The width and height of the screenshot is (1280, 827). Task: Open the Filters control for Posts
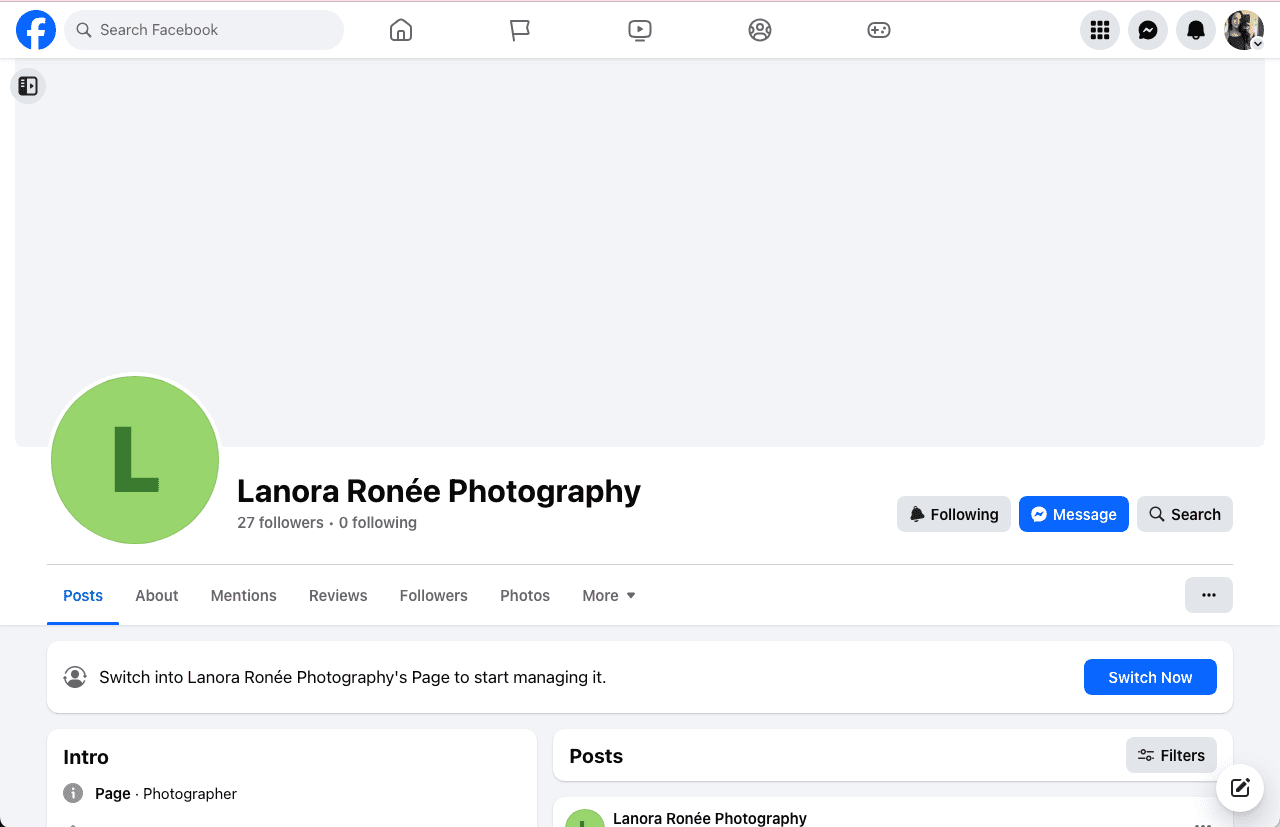pyautogui.click(x=1171, y=756)
